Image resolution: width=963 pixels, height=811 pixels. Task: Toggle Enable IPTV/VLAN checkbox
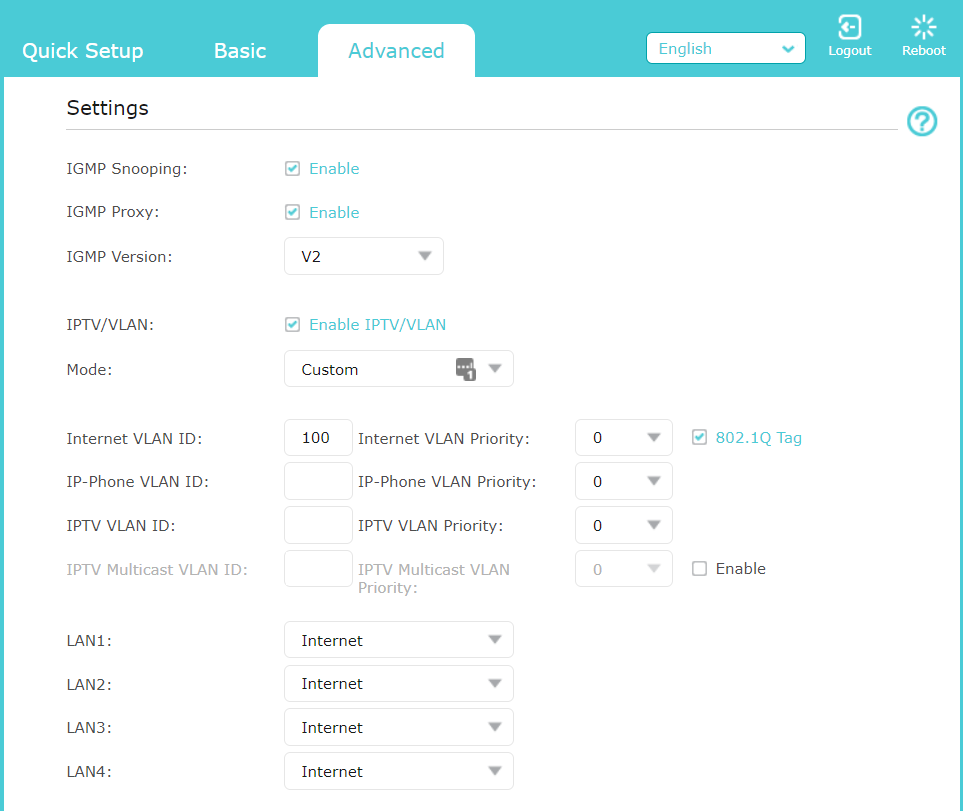click(x=292, y=325)
